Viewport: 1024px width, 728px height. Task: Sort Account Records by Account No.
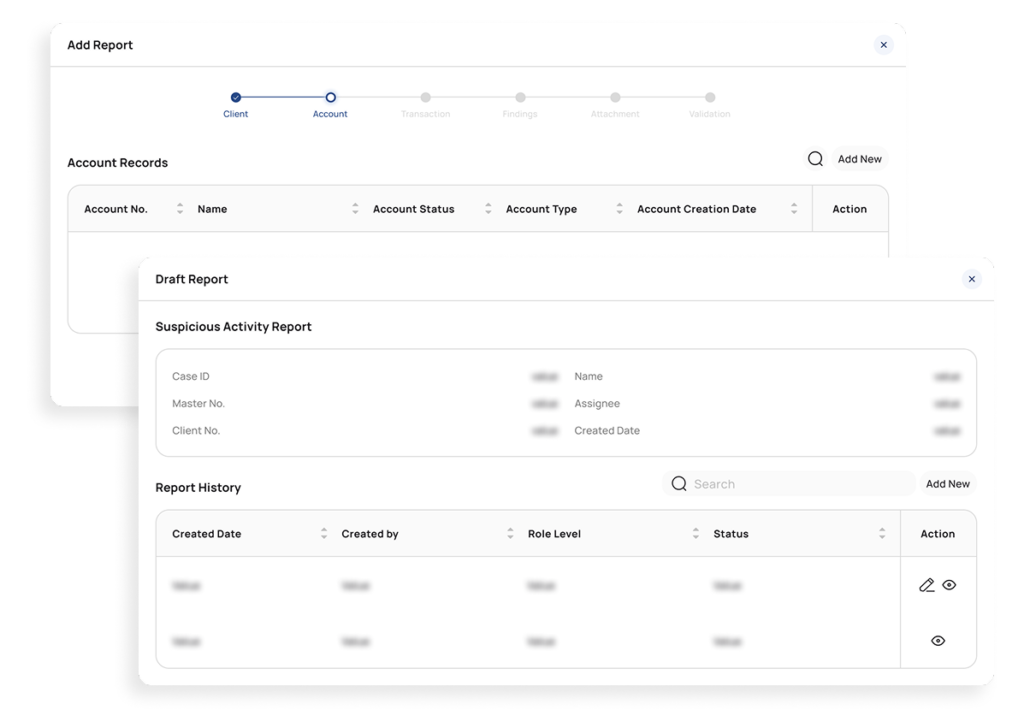click(x=180, y=208)
